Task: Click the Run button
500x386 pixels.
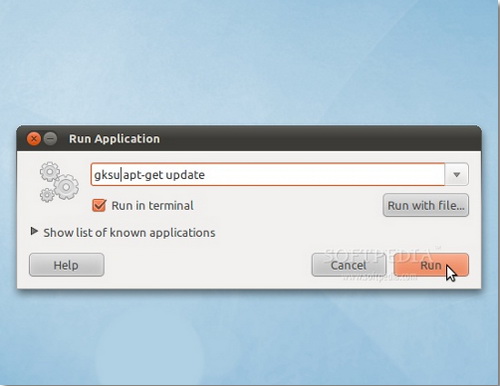Action: coord(431,265)
